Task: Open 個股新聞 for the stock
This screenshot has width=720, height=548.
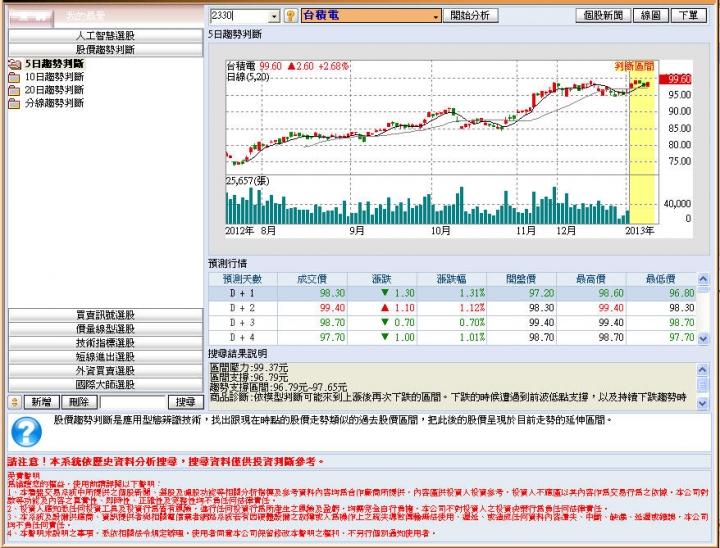Action: 603,16
